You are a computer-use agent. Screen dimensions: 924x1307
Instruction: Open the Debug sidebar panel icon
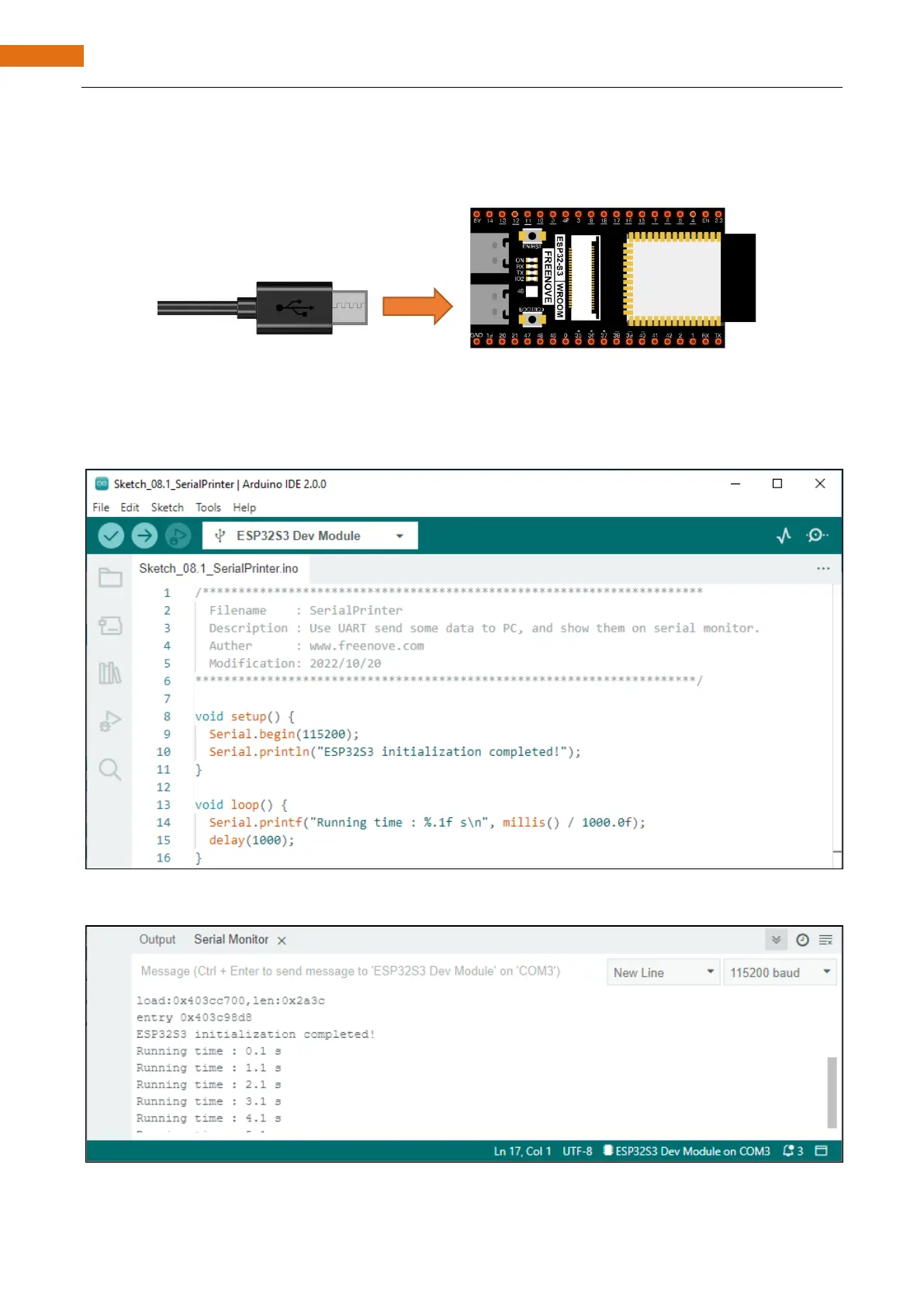point(110,721)
